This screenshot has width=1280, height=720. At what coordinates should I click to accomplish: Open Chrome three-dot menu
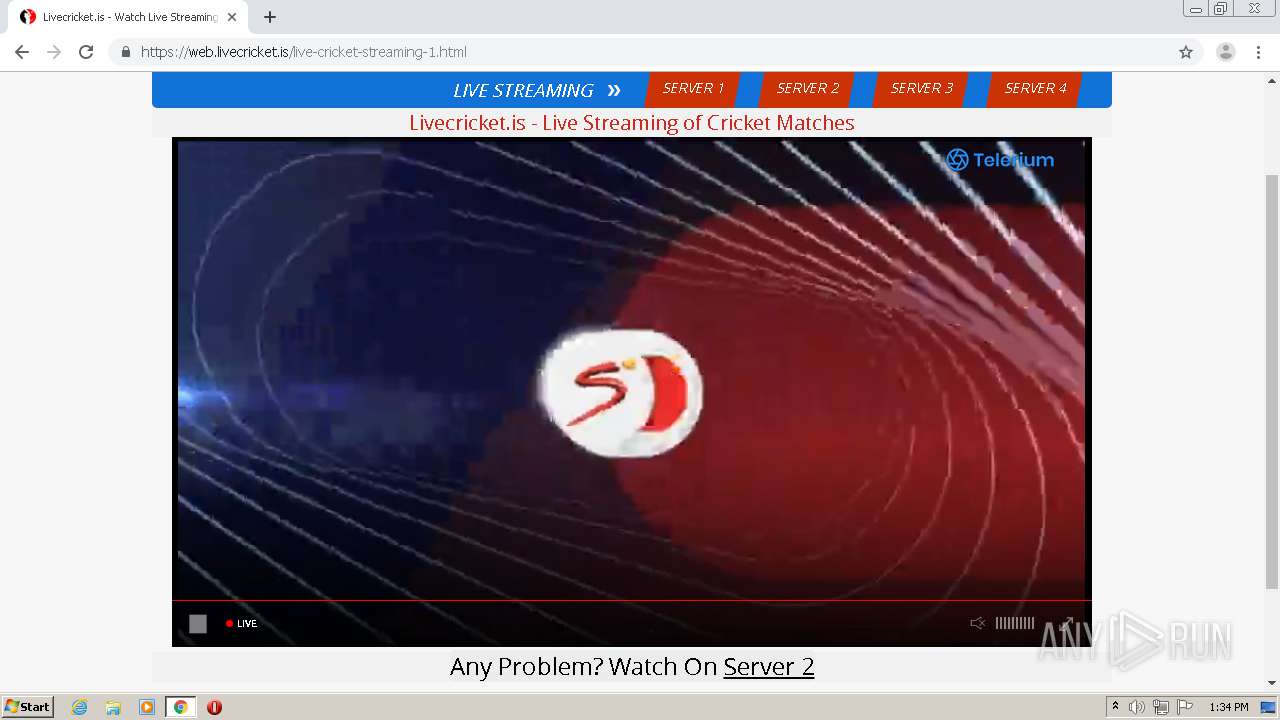pyautogui.click(x=1258, y=52)
